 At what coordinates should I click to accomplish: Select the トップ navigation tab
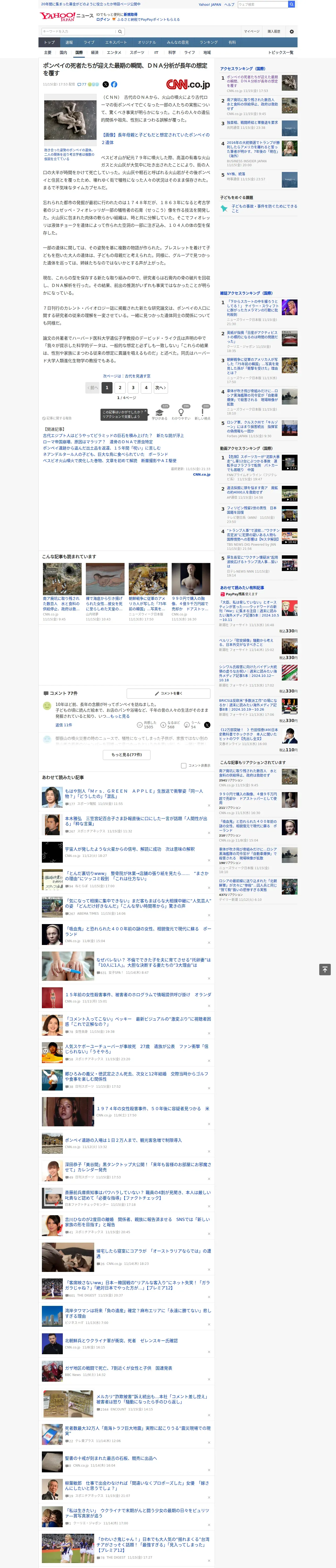click(x=49, y=43)
